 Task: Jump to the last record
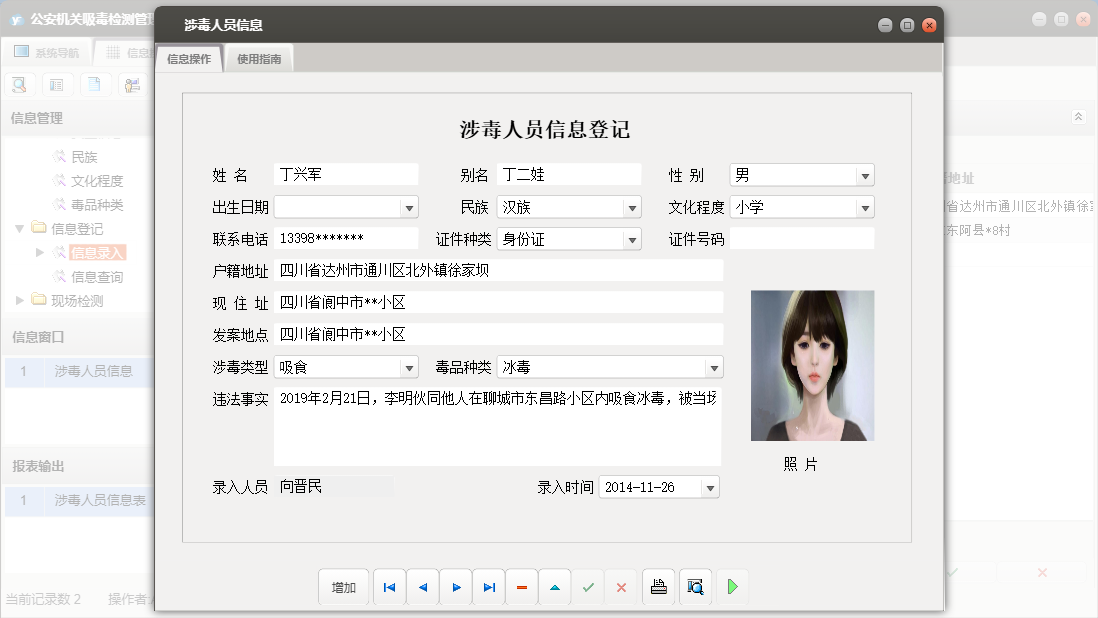(488, 587)
